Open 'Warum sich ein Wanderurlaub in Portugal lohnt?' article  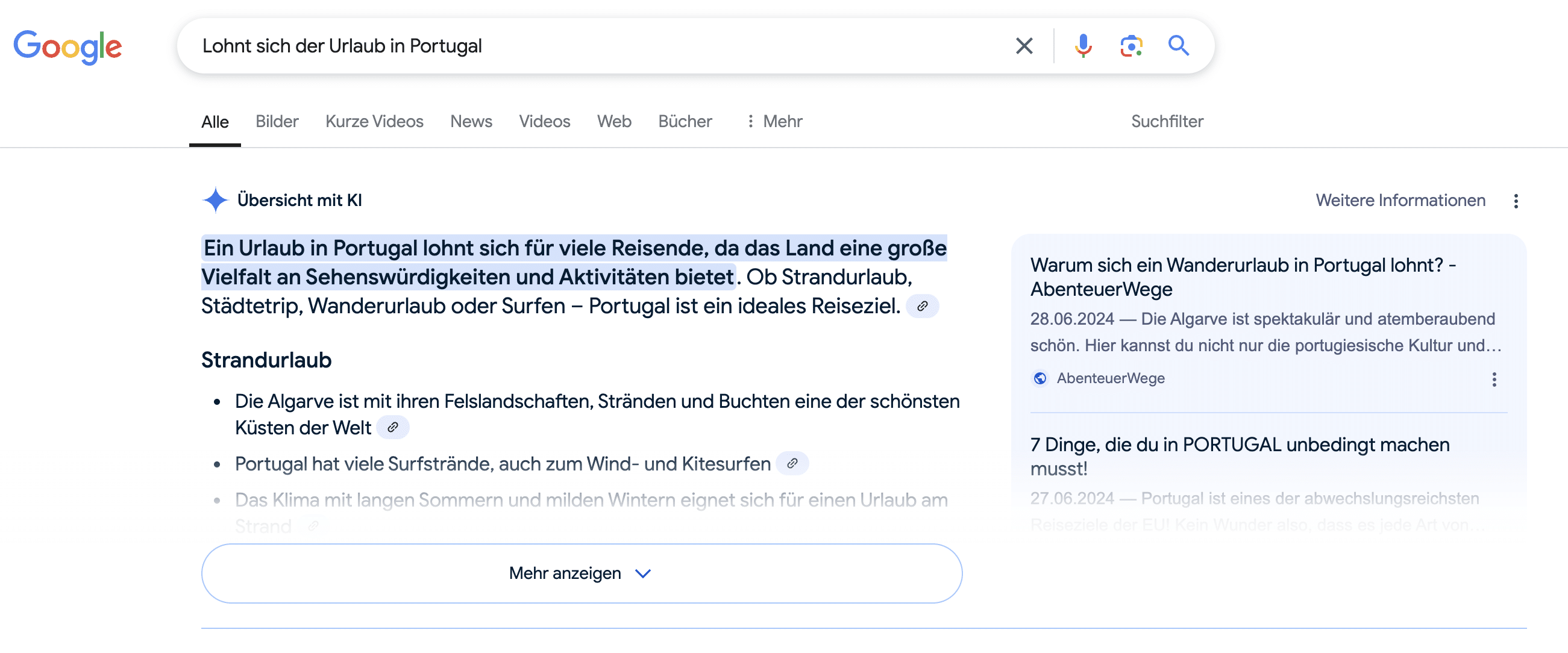(x=1243, y=278)
